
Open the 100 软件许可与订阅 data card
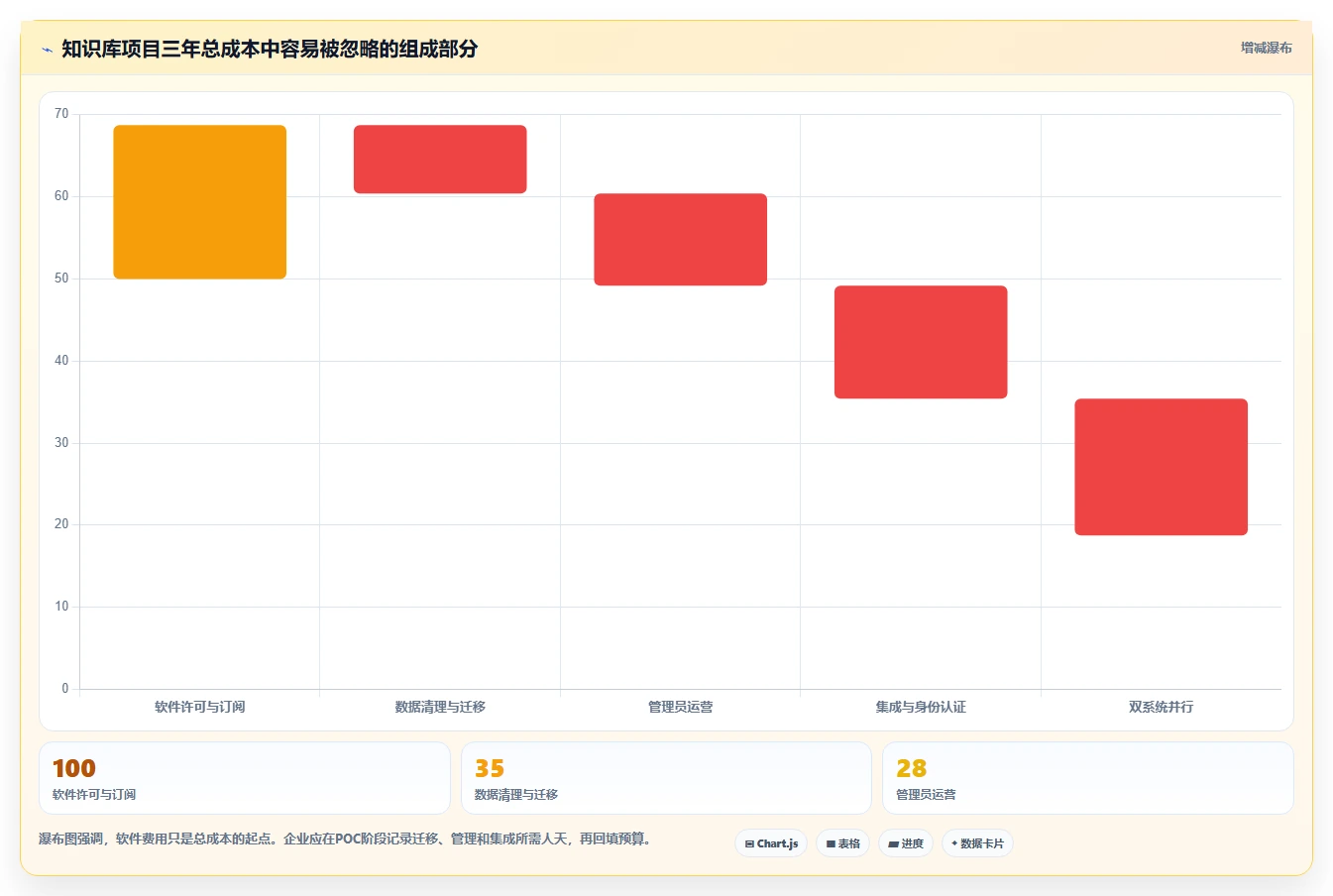click(x=245, y=778)
